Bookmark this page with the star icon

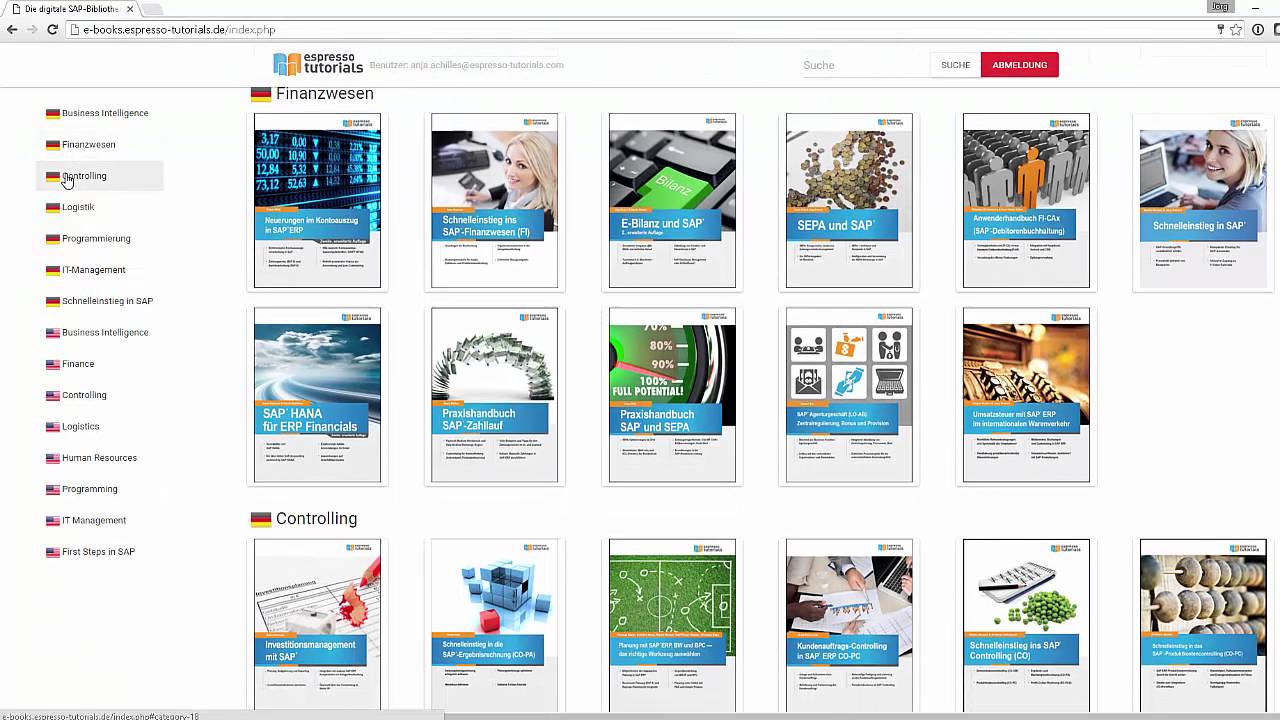click(x=1236, y=30)
